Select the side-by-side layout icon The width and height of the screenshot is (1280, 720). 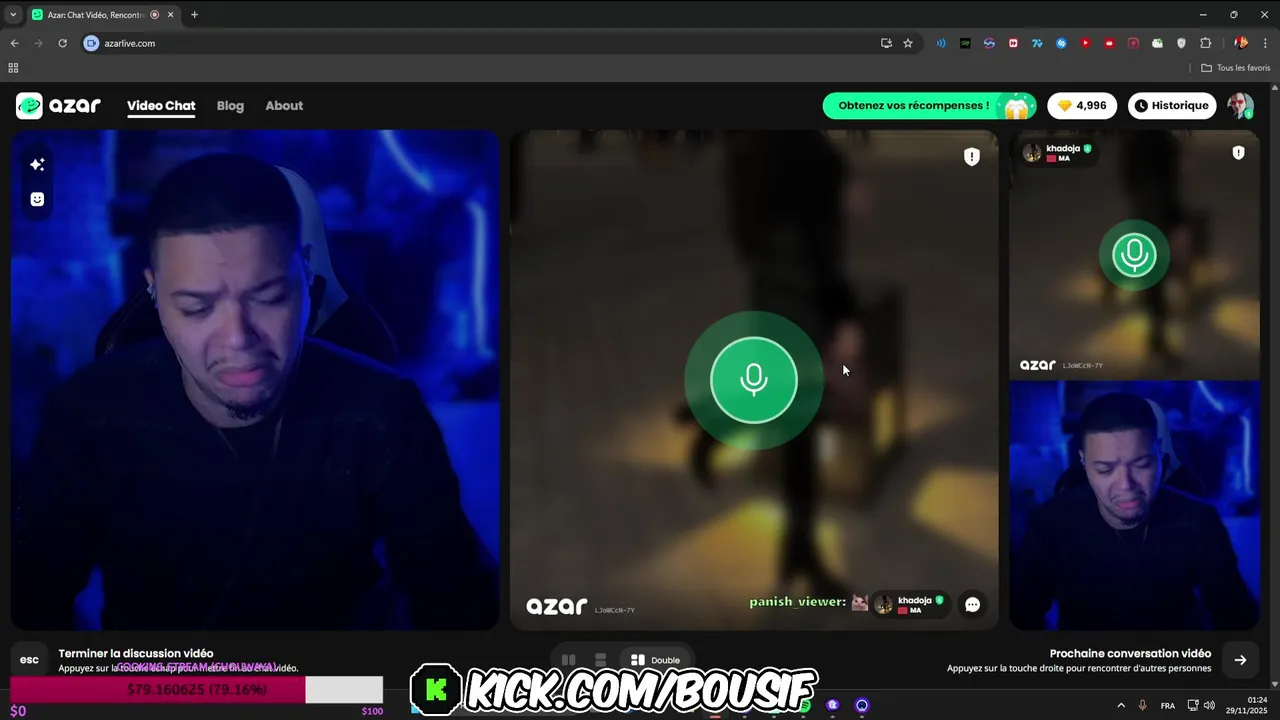tap(568, 660)
